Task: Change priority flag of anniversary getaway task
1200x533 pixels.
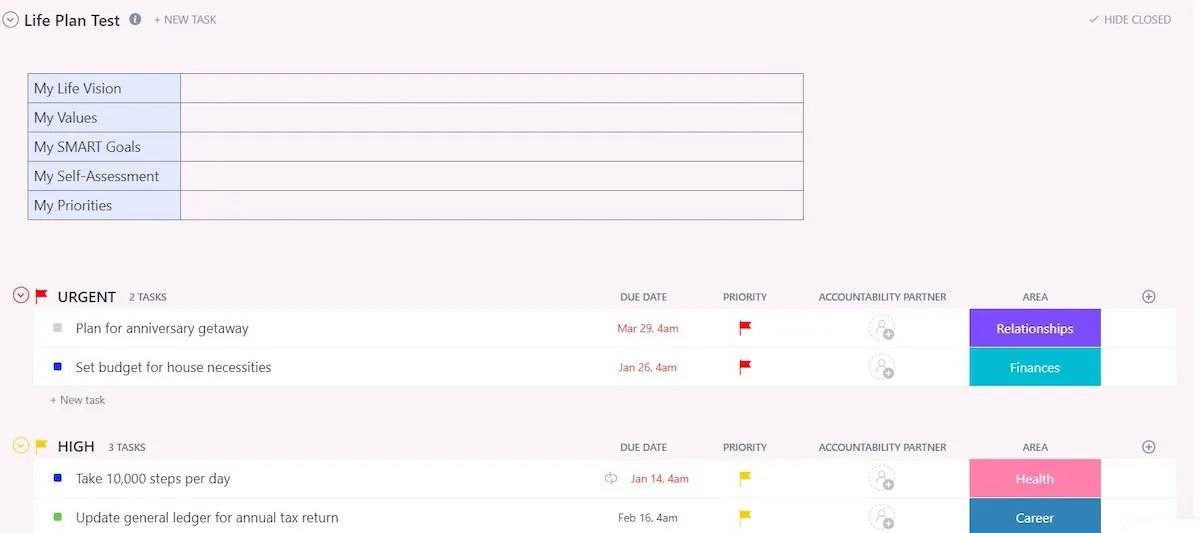Action: point(745,328)
